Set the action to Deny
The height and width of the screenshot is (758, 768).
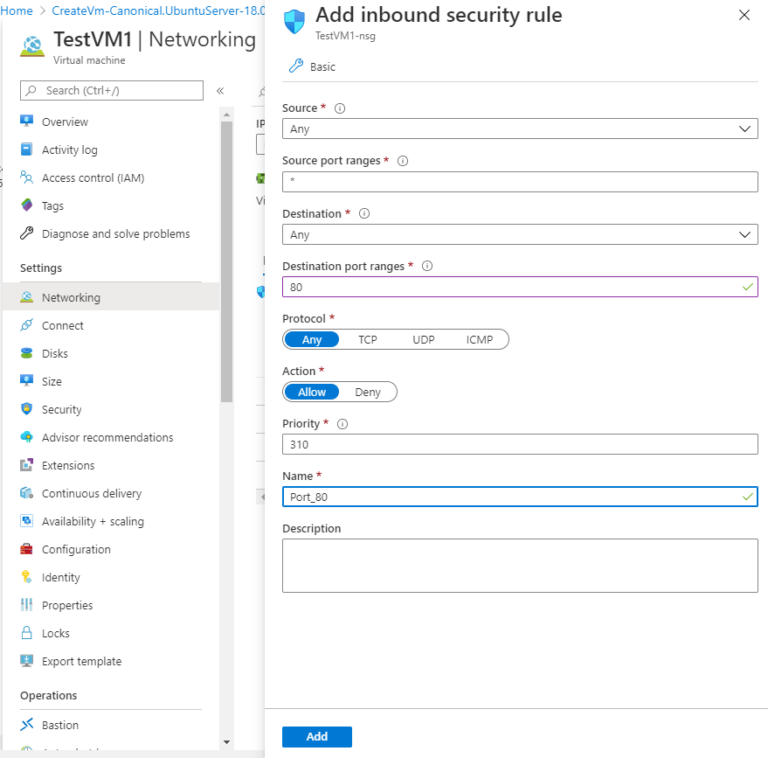[x=368, y=392]
